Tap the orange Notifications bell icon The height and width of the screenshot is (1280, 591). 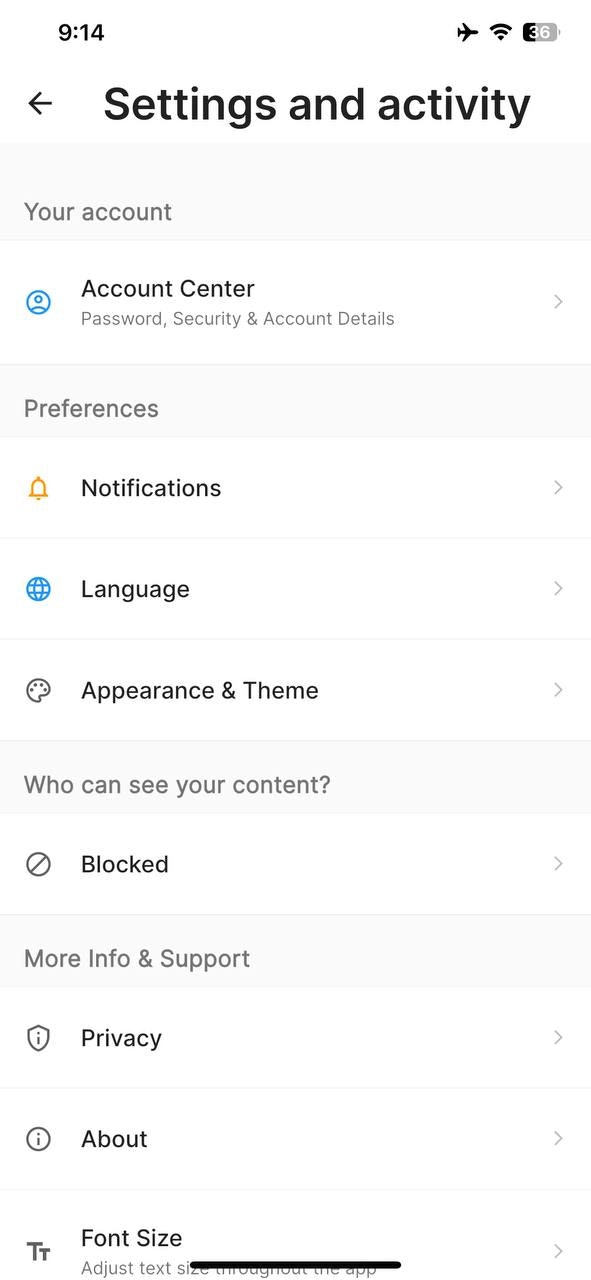(38, 488)
